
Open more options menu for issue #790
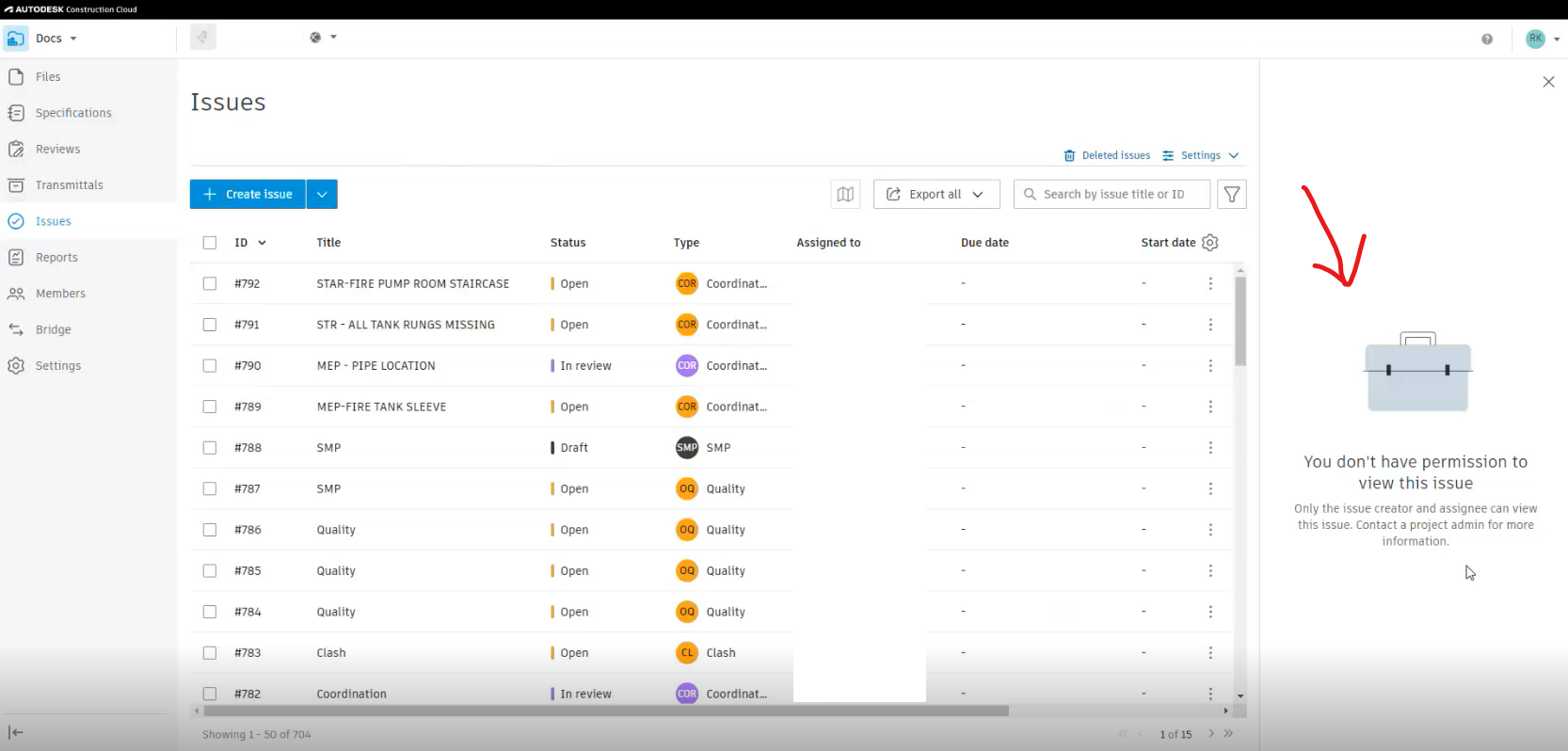pos(1210,365)
